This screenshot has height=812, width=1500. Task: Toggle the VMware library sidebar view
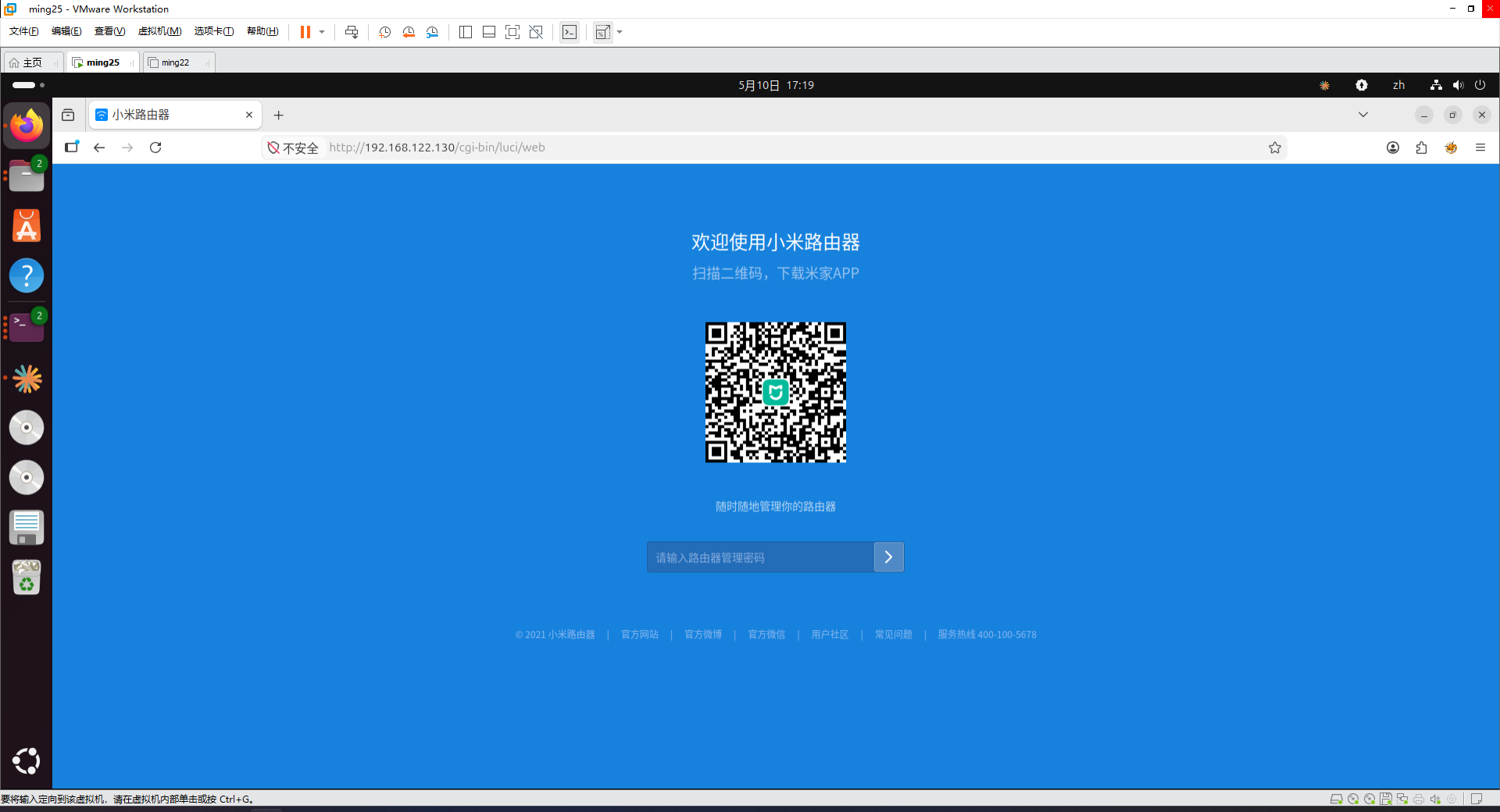coord(466,32)
